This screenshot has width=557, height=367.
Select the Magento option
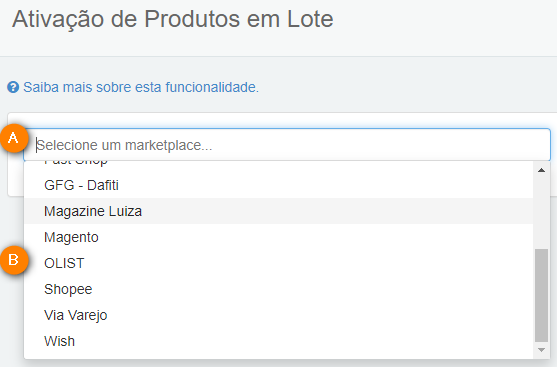point(278,237)
